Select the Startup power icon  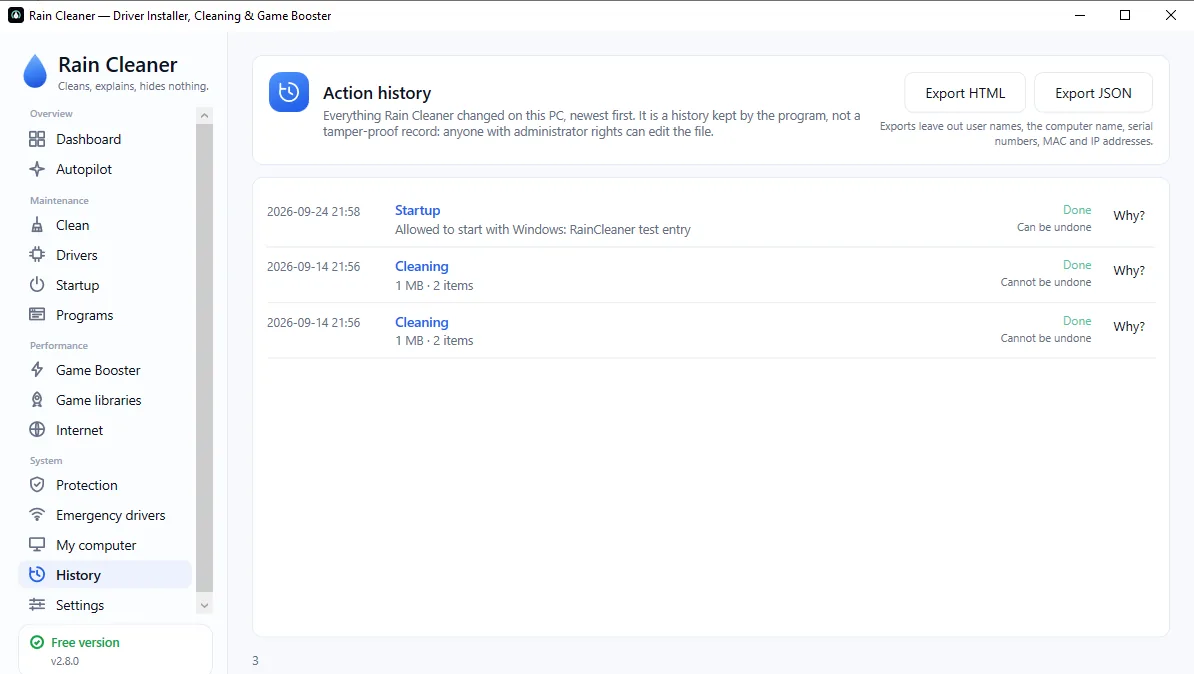(37, 285)
